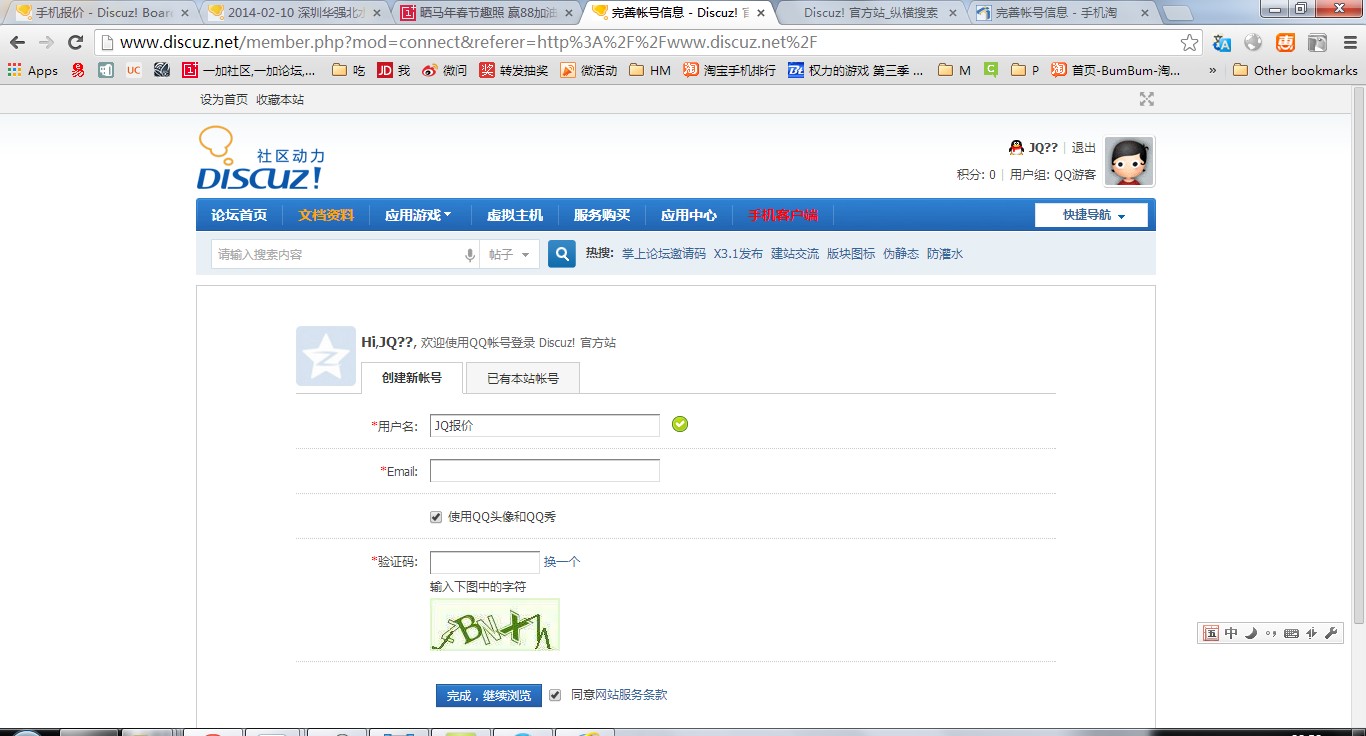Open the 淘宝手机排行 bookmark

[729, 70]
